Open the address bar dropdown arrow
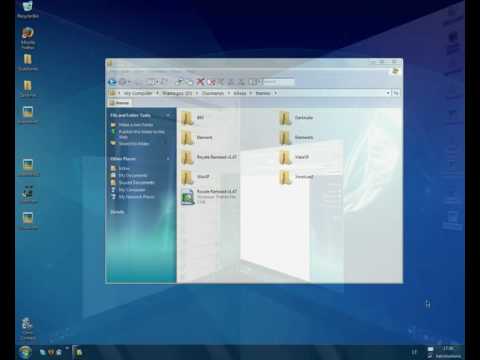Image resolution: width=480 pixels, height=360 pixels. (388, 93)
